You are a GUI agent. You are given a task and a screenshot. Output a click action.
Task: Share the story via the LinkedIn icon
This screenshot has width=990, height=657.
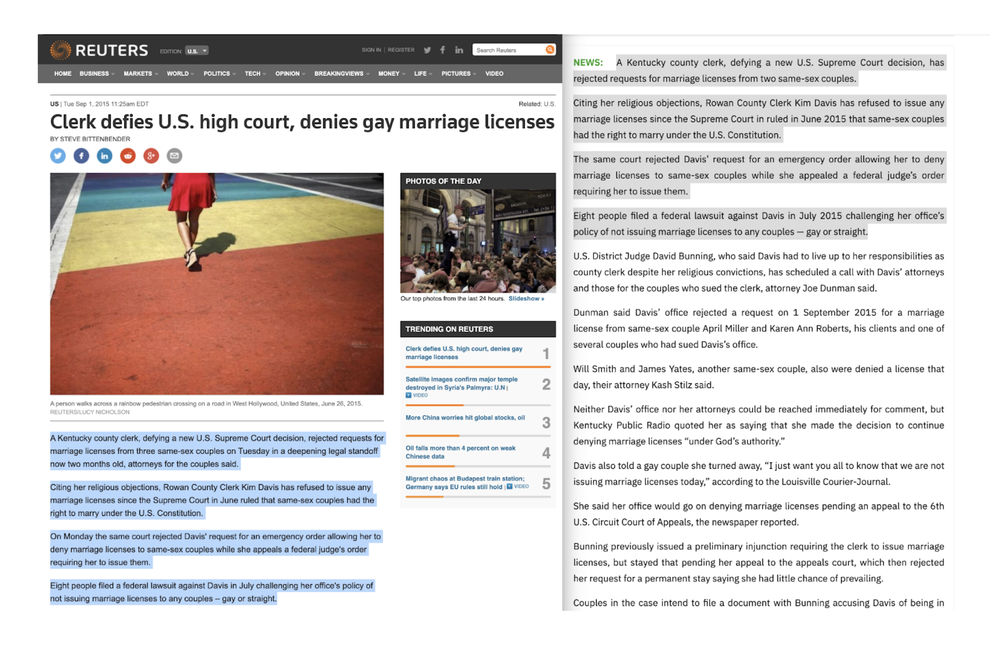point(104,156)
